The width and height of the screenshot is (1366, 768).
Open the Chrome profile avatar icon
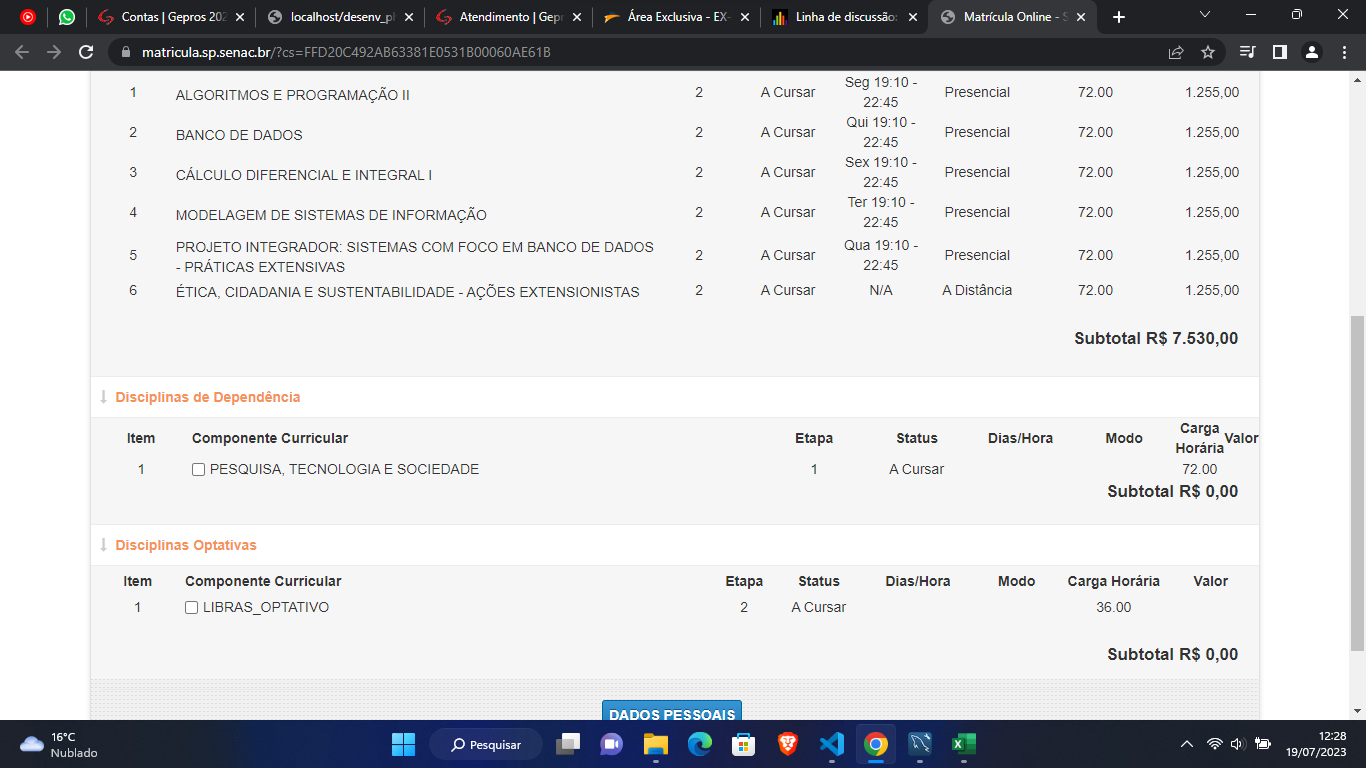(x=1313, y=52)
